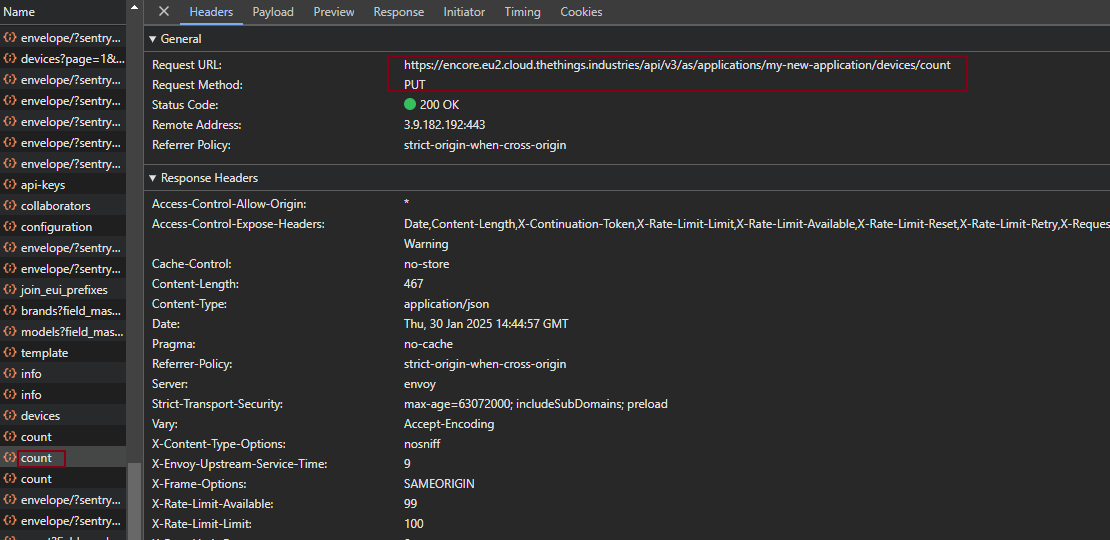The width and height of the screenshot is (1110, 540).
Task: Click the Strict-Transport-Security max-age value
Action: [x=535, y=404]
